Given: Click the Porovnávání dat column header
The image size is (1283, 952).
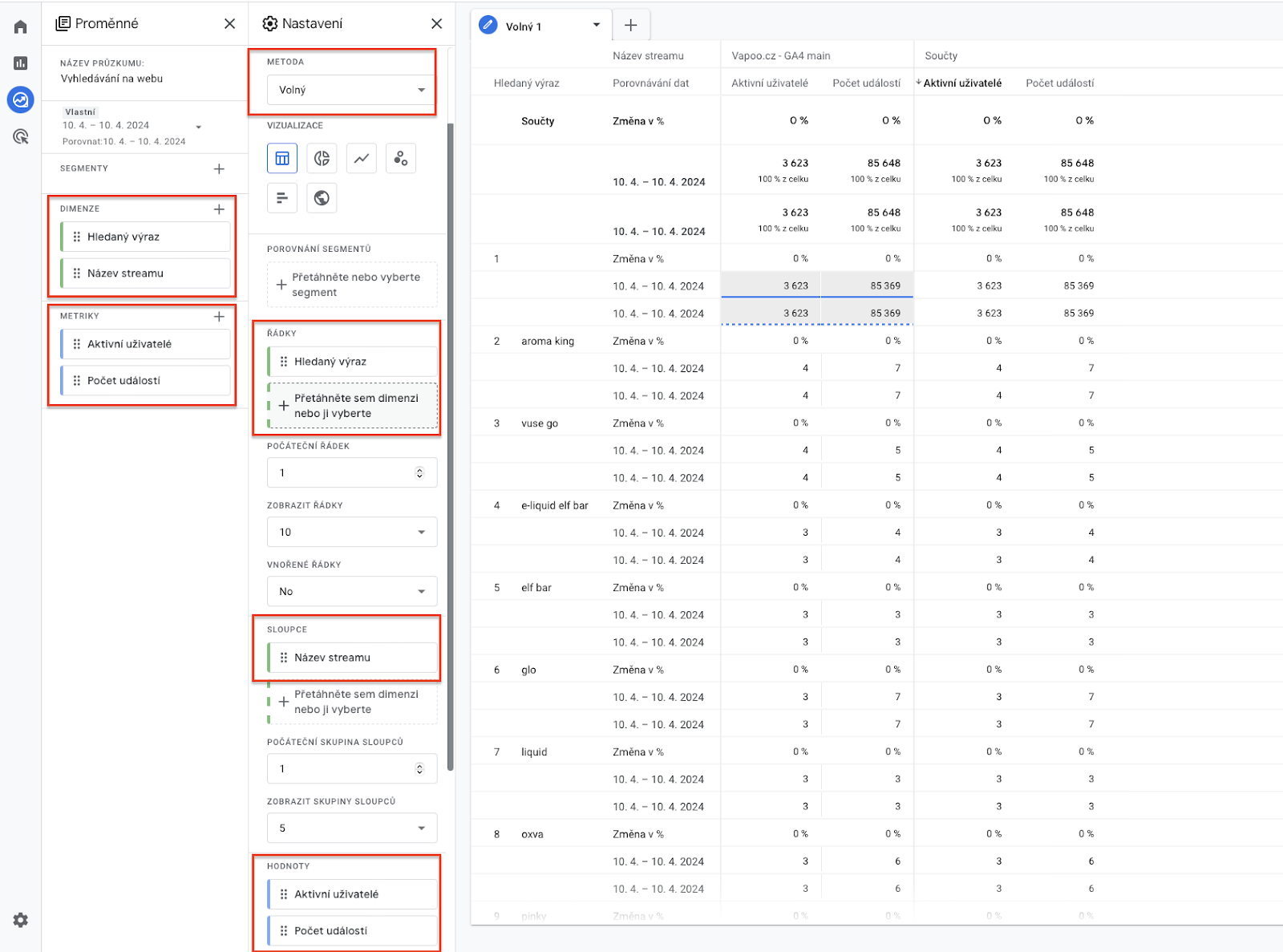Looking at the screenshot, I should [651, 83].
